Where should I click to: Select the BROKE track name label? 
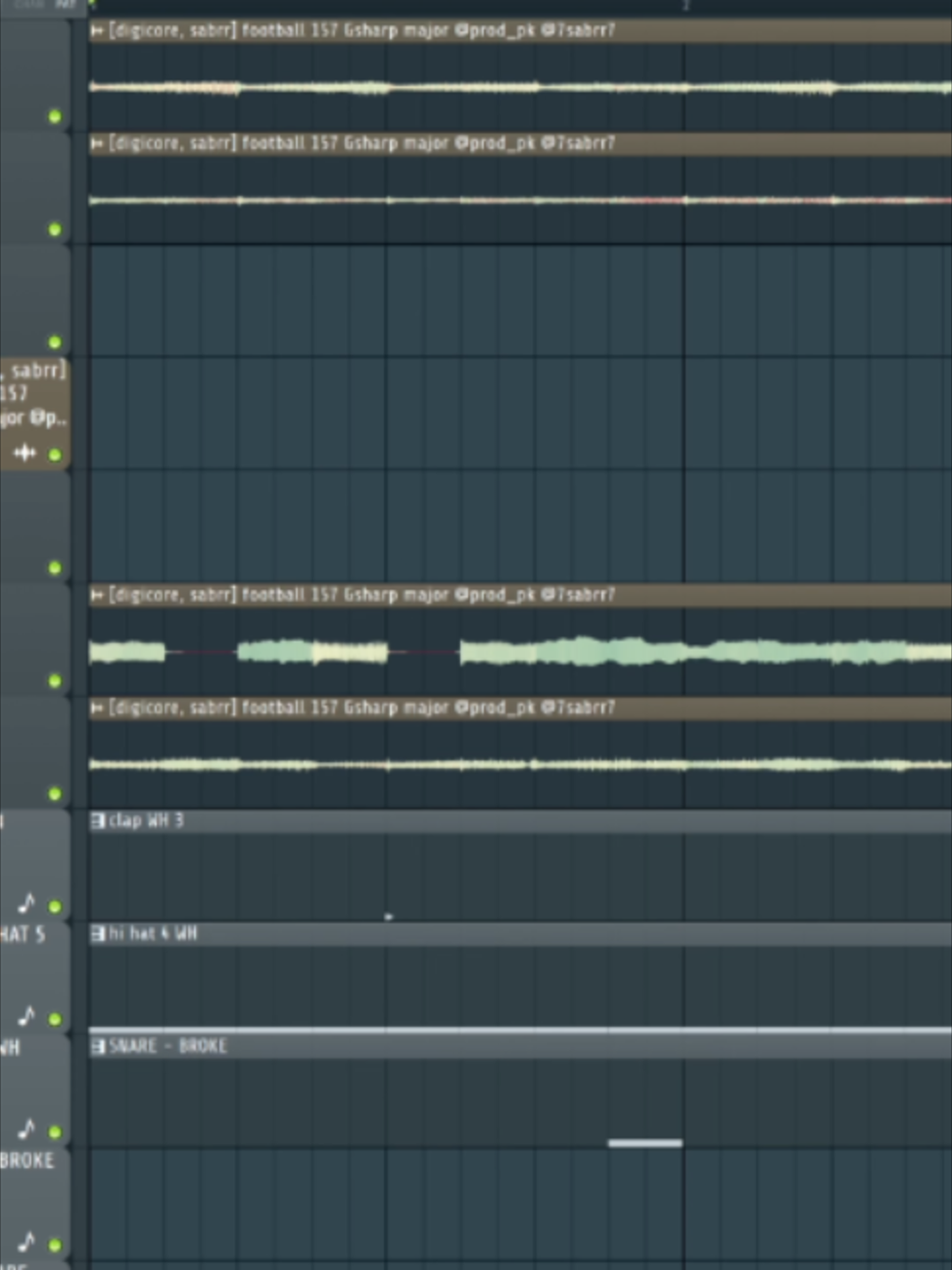27,1160
